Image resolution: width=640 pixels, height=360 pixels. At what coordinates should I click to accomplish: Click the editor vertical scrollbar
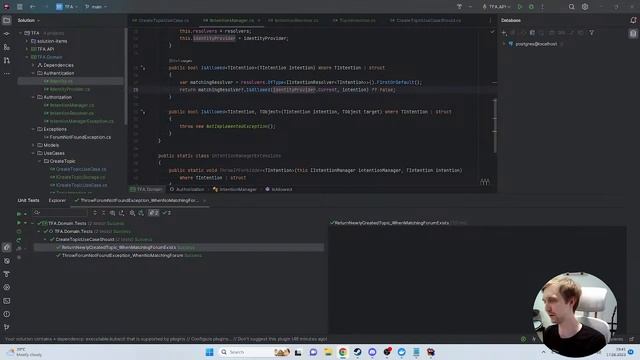(495, 125)
